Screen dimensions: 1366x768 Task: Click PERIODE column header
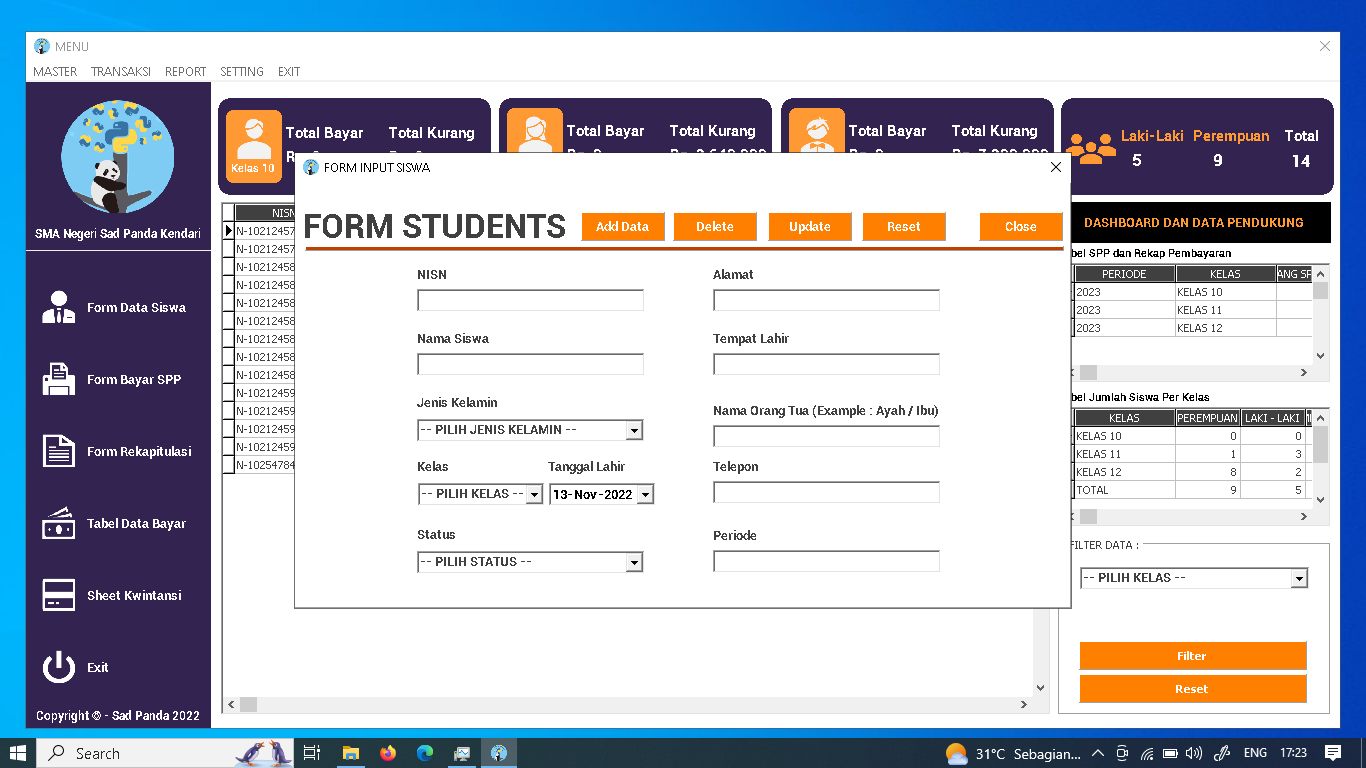(1124, 274)
